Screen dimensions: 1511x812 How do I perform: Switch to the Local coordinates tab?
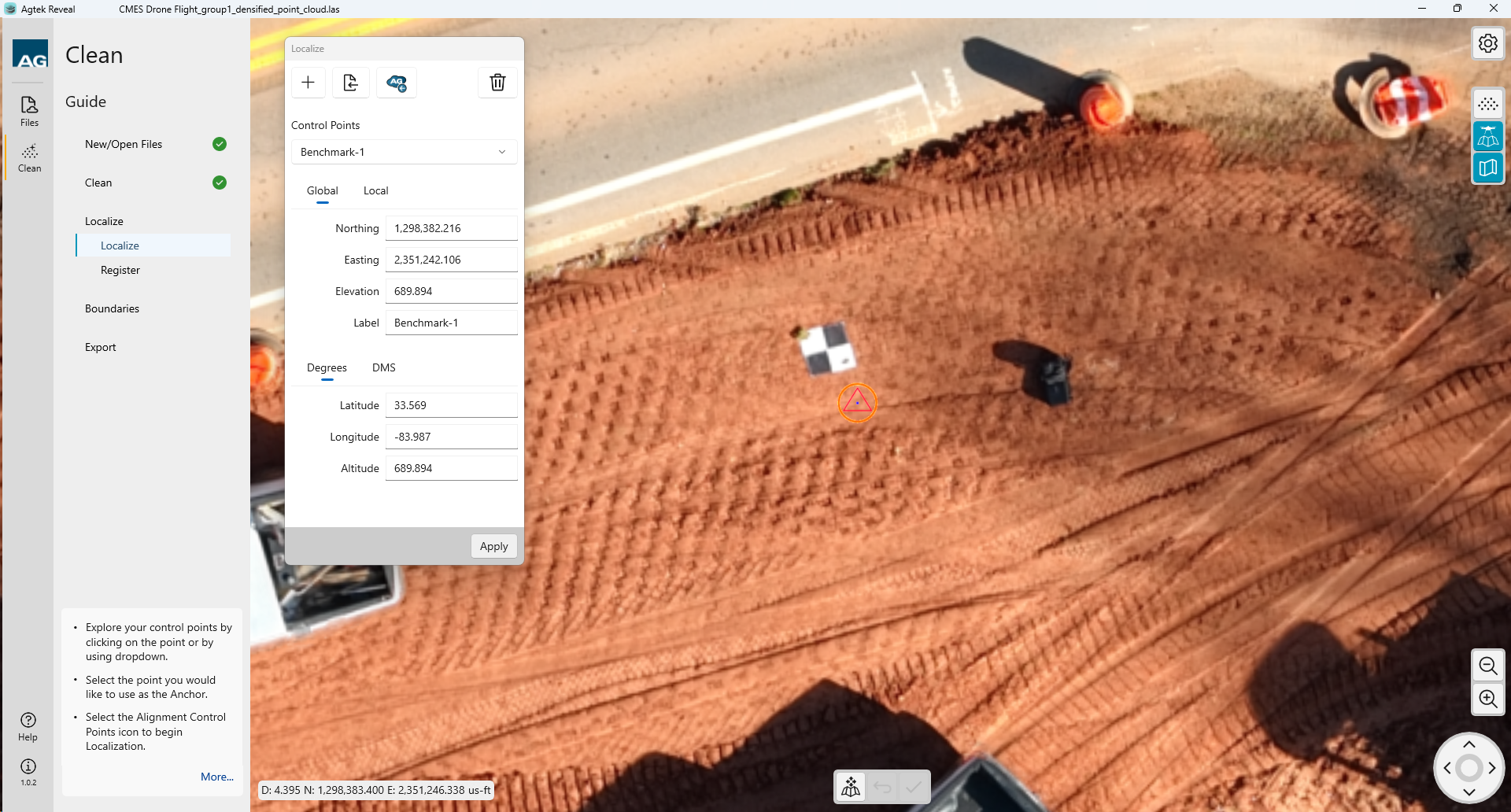pos(375,190)
